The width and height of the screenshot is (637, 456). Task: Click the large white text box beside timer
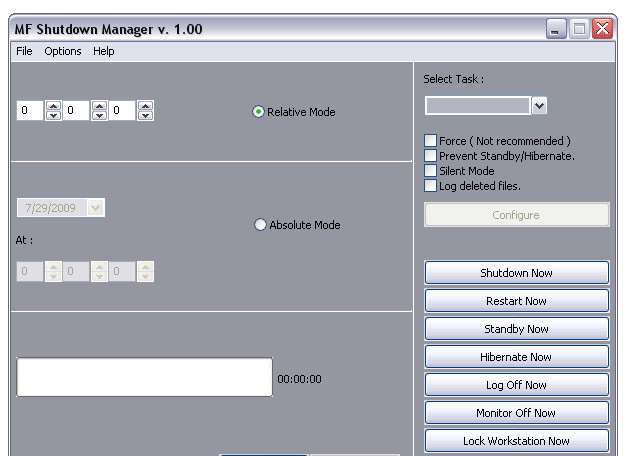point(144,377)
